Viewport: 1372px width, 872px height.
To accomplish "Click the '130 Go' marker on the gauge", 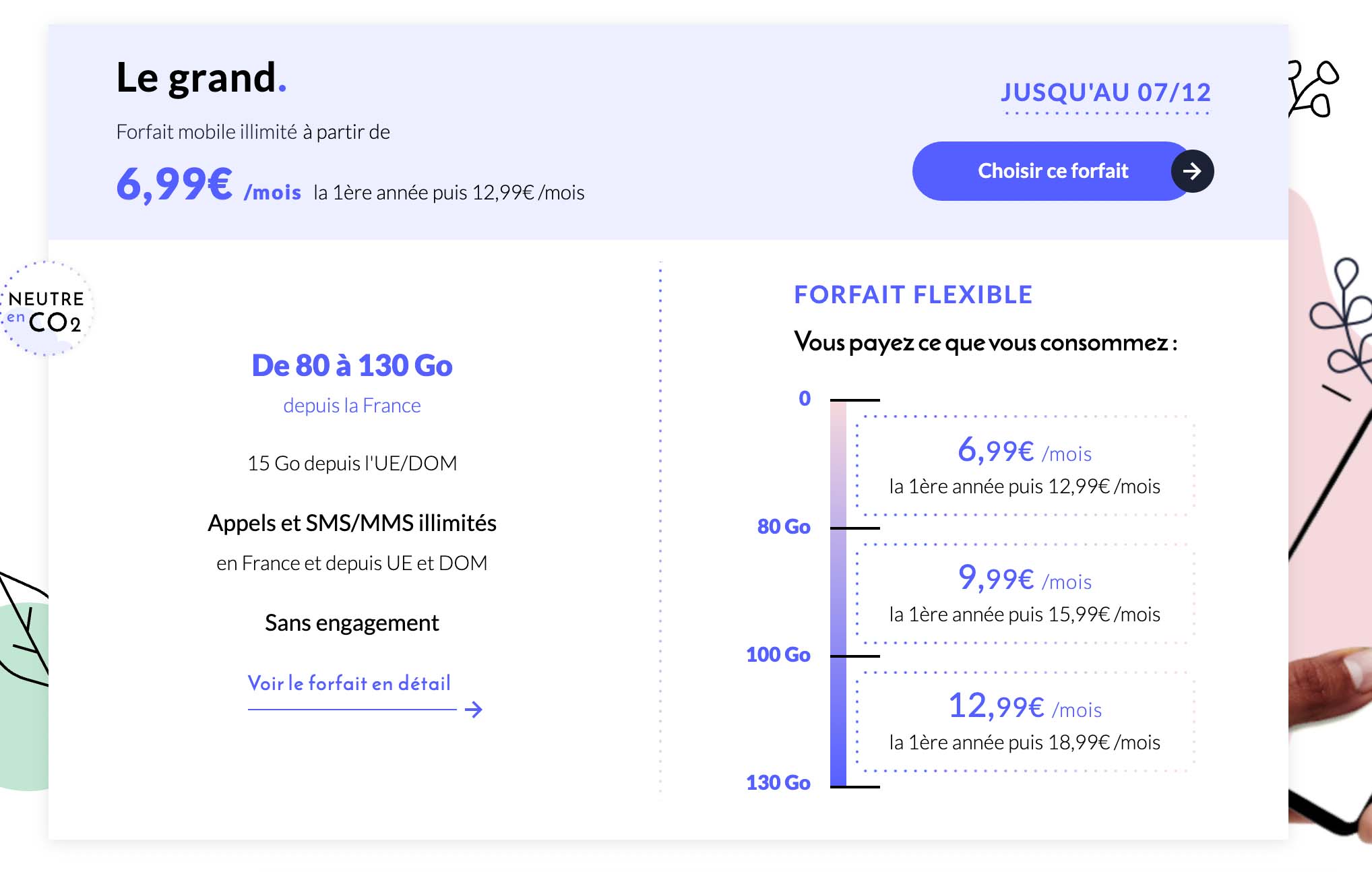I will coord(778,782).
